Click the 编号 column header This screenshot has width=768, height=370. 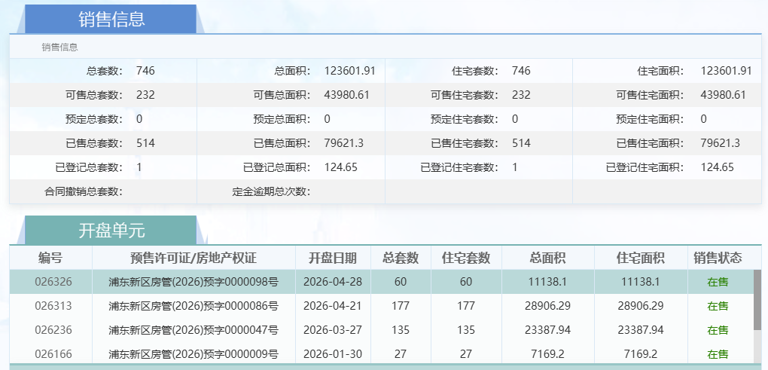coord(50,257)
